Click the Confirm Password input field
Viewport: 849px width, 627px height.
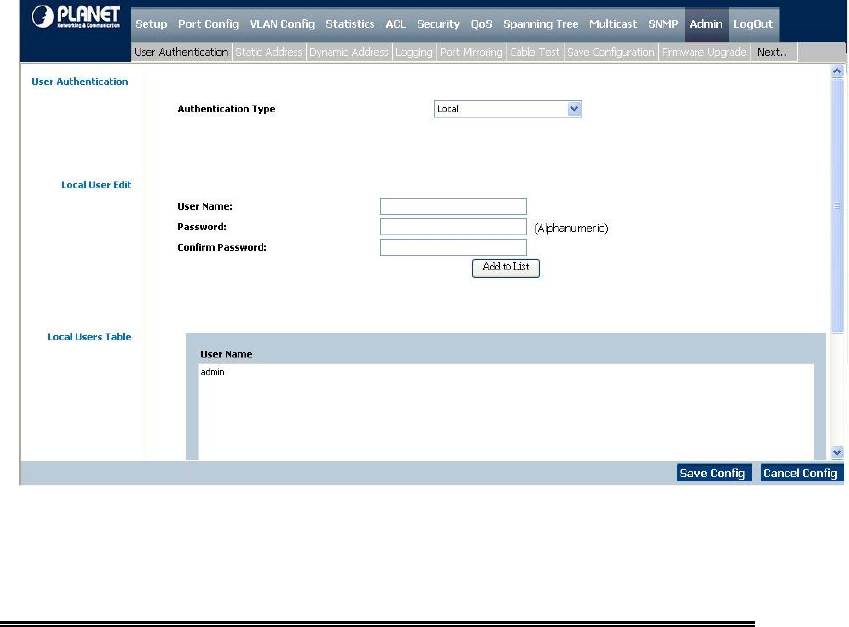coord(453,247)
